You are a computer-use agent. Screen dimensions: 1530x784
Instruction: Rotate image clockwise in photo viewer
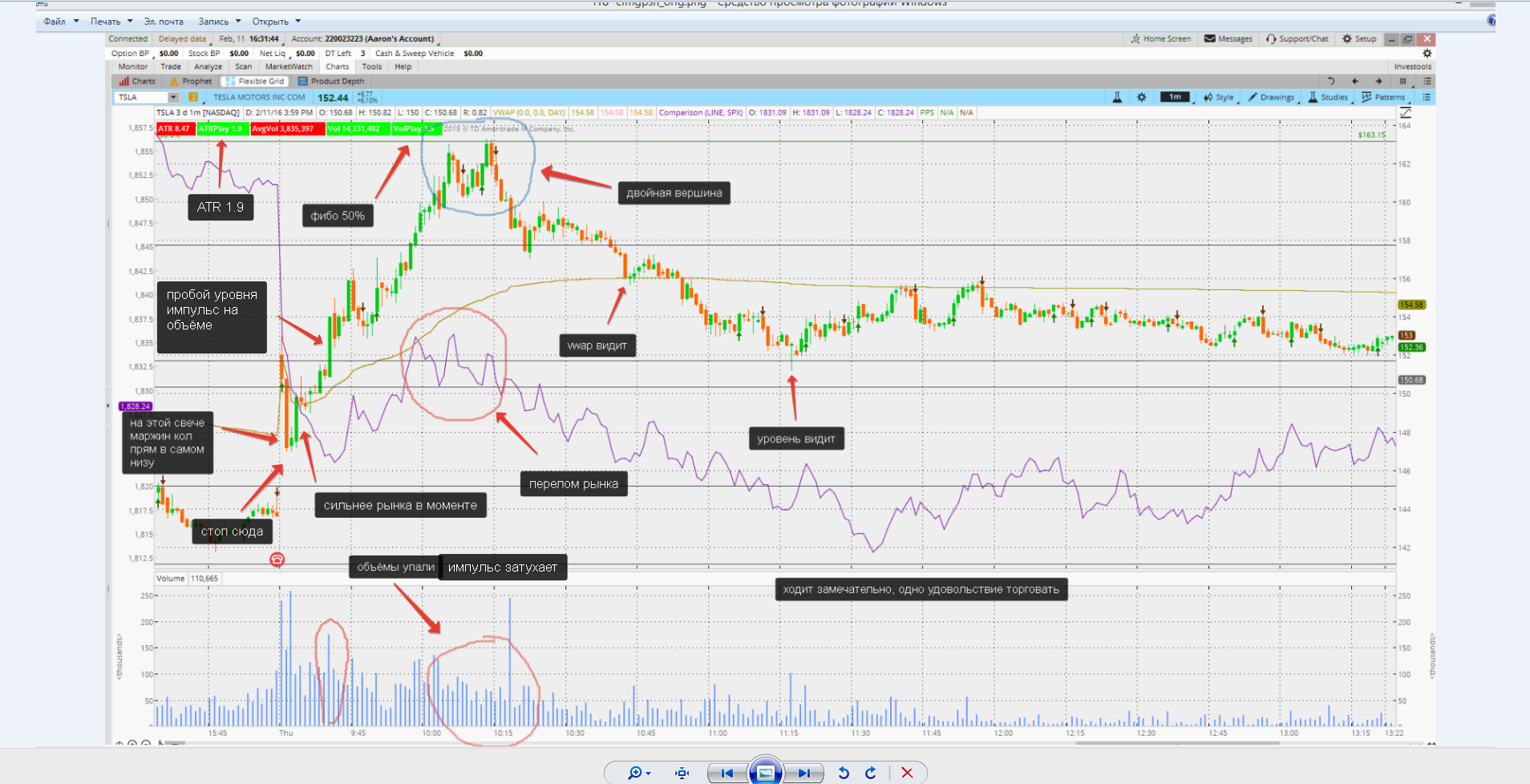pos(871,773)
